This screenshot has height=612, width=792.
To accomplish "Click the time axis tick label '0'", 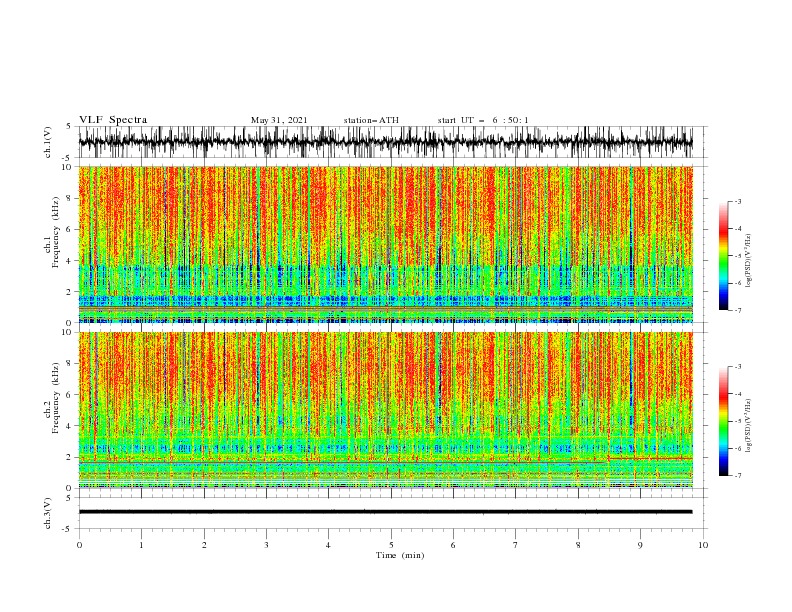I will click(x=79, y=545).
